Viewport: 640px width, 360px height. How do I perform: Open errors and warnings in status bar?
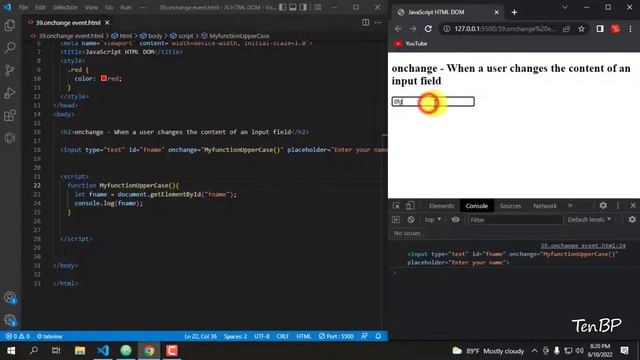point(18,336)
